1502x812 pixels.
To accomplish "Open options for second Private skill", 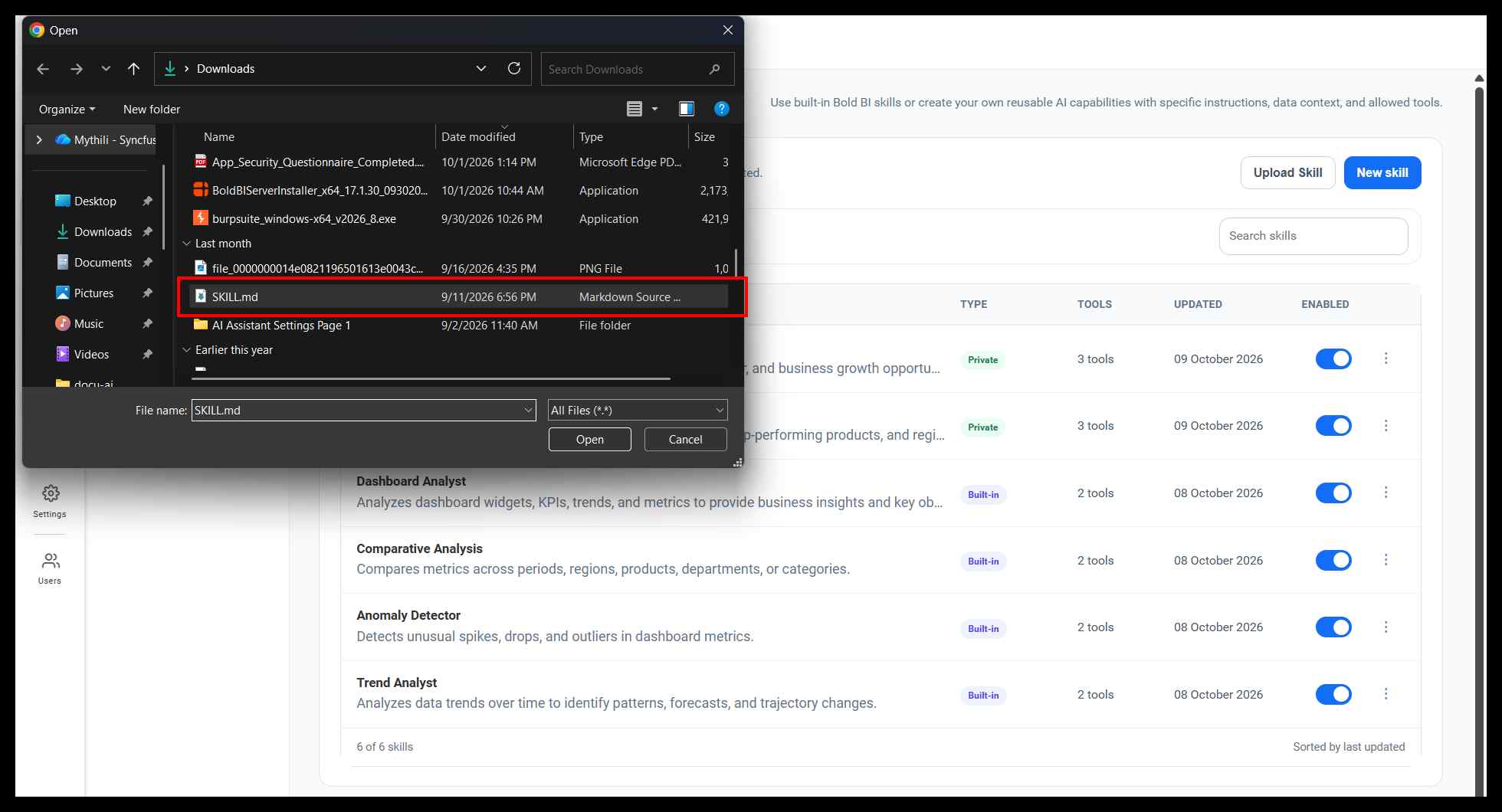I will click(x=1386, y=425).
